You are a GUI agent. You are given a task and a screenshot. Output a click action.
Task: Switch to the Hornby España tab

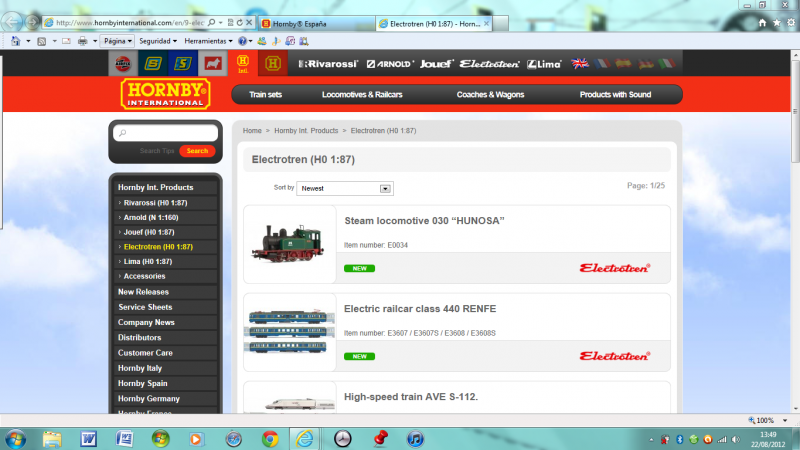click(x=317, y=23)
